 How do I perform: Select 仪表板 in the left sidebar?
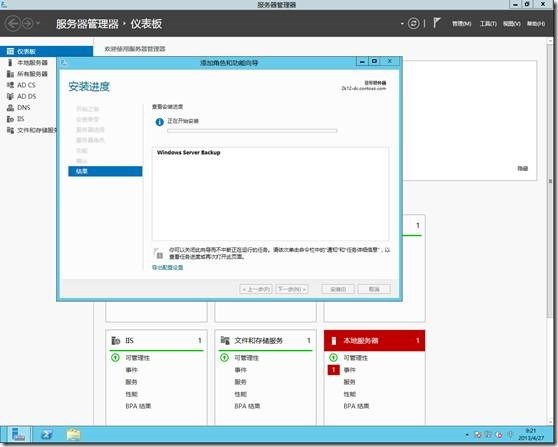coord(46,51)
